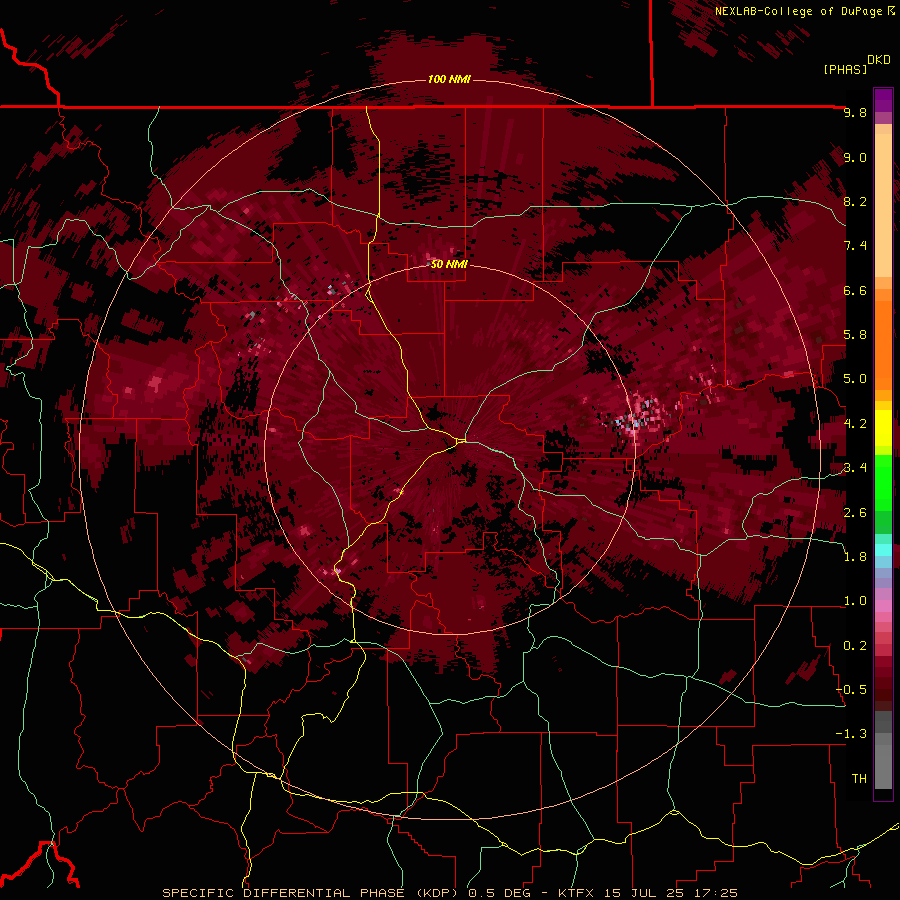The height and width of the screenshot is (900, 900).
Task: Click the 9.0 value on the color scale
Action: pyautogui.click(x=855, y=157)
